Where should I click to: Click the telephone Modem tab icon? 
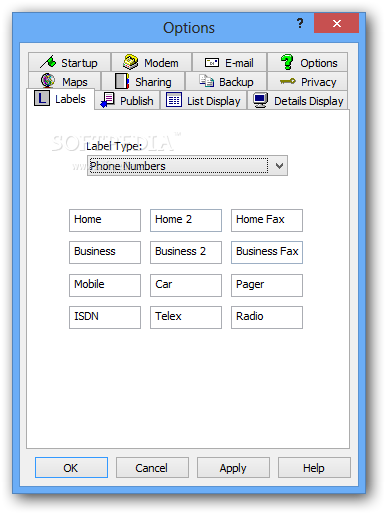click(130, 62)
